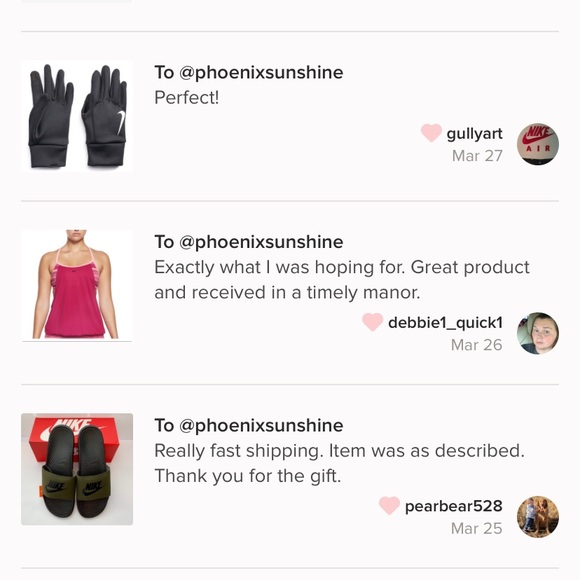Screen dimensions: 580x580
Task: Tap @phoenixsunshine in the slides review
Action: (x=261, y=426)
